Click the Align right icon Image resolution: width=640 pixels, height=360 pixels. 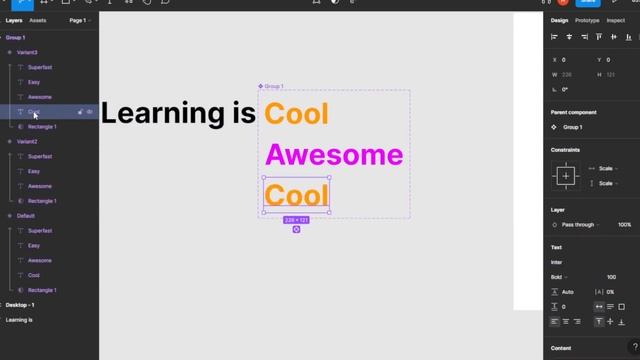pyautogui.click(x=584, y=37)
